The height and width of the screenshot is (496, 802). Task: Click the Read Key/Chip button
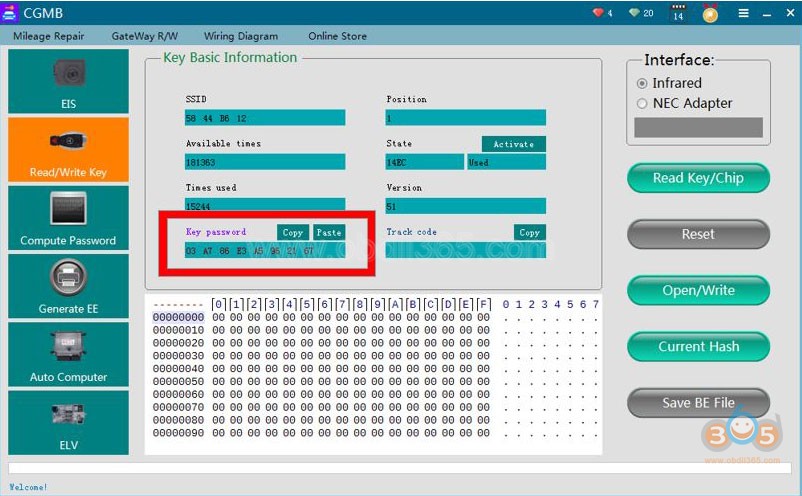698,178
